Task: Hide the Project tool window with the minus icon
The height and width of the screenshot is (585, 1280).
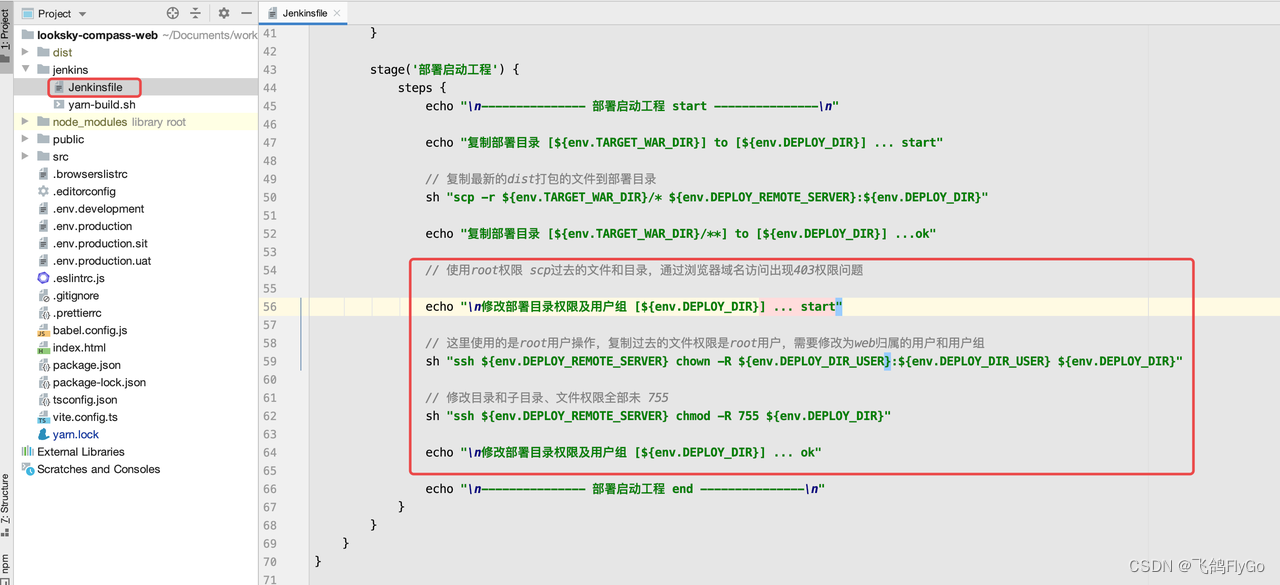Action: click(x=246, y=13)
